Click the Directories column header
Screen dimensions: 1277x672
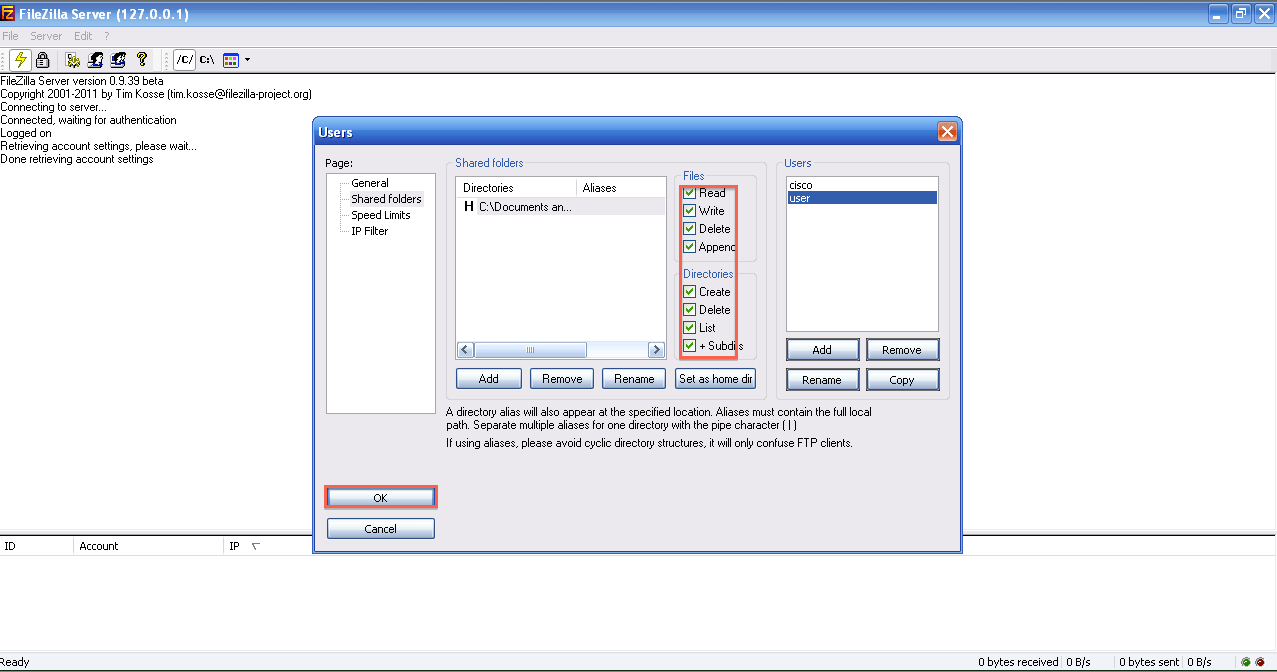(516, 188)
